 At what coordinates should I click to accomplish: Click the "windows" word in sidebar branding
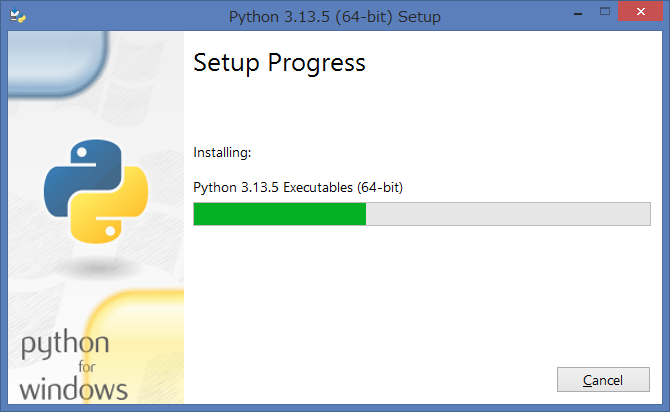73,388
